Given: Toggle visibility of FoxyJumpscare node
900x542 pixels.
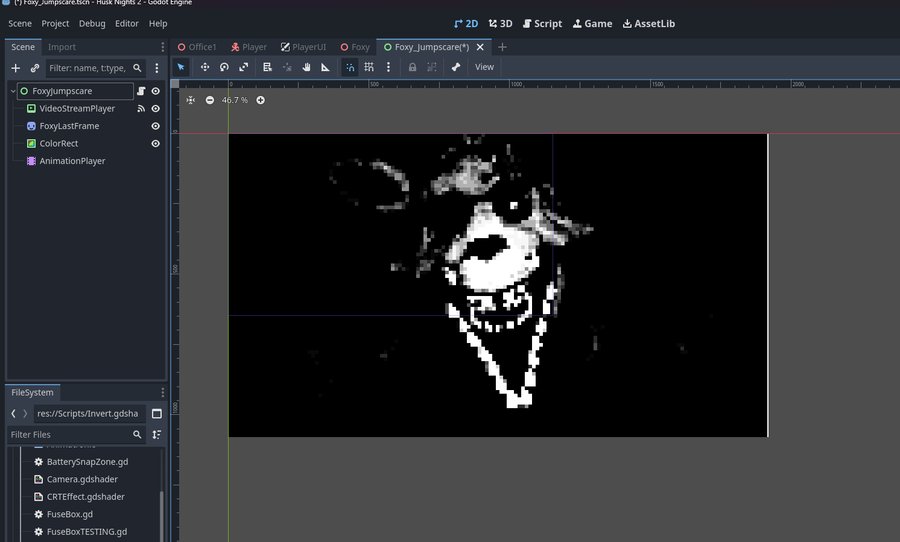Looking at the screenshot, I should [156, 91].
